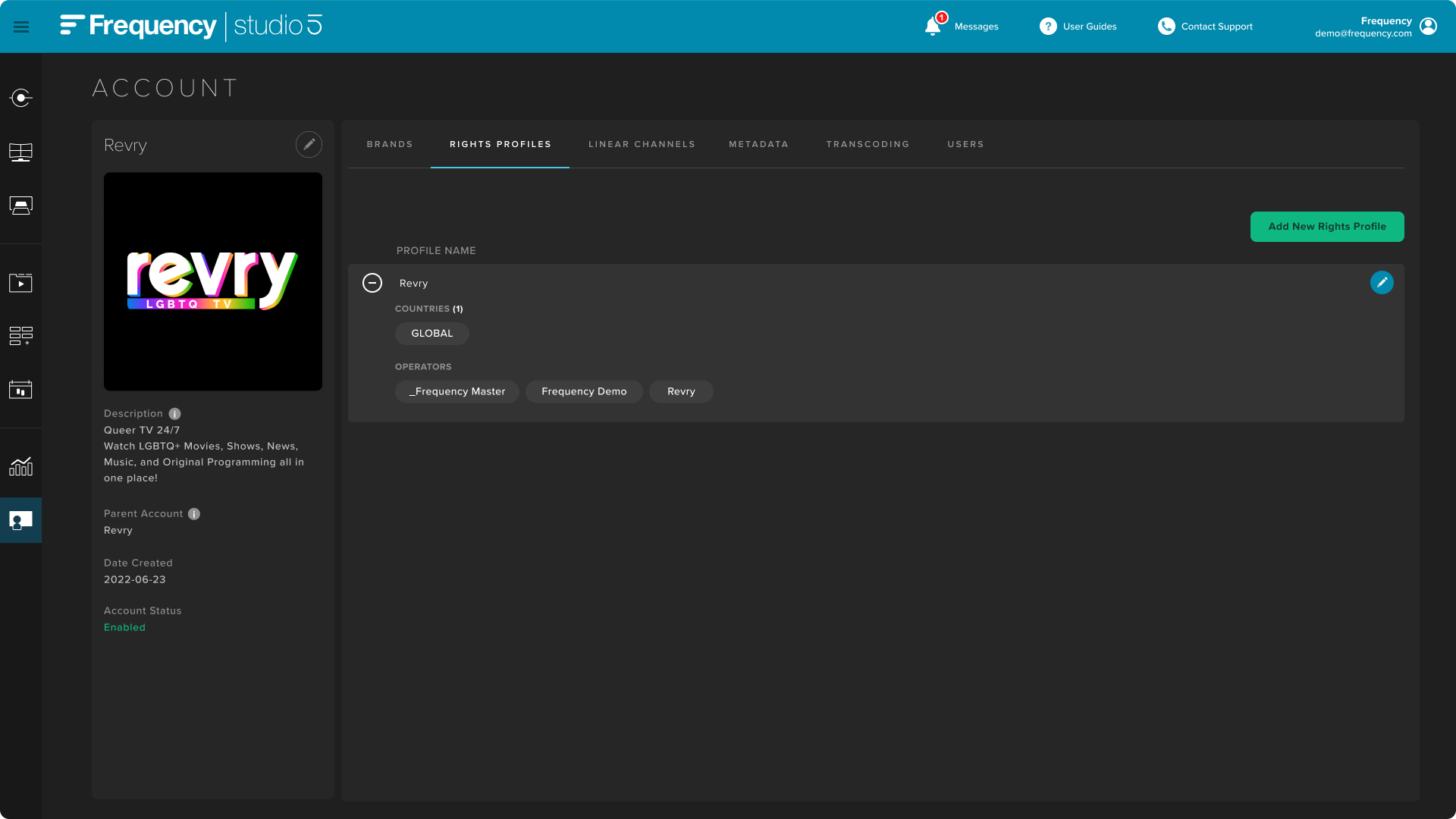Open the sidebar video library folder icon
The width and height of the screenshot is (1456, 819).
tap(20, 283)
